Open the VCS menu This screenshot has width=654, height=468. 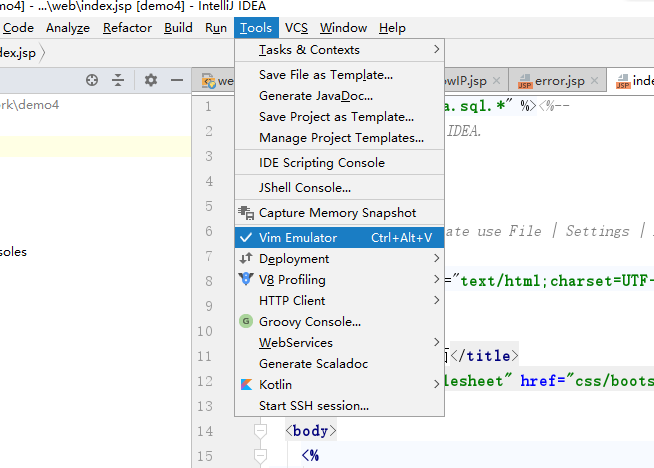[x=296, y=28]
